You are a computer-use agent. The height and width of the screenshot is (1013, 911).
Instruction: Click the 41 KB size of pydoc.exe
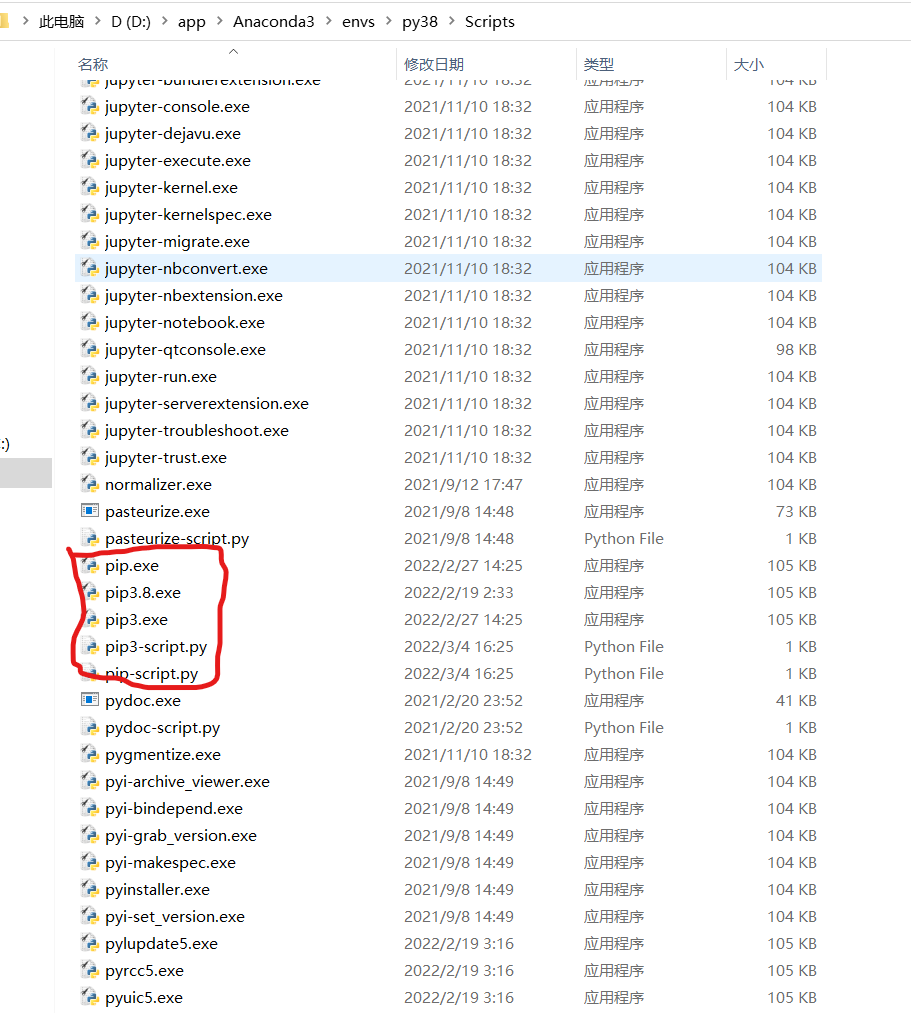coord(796,700)
